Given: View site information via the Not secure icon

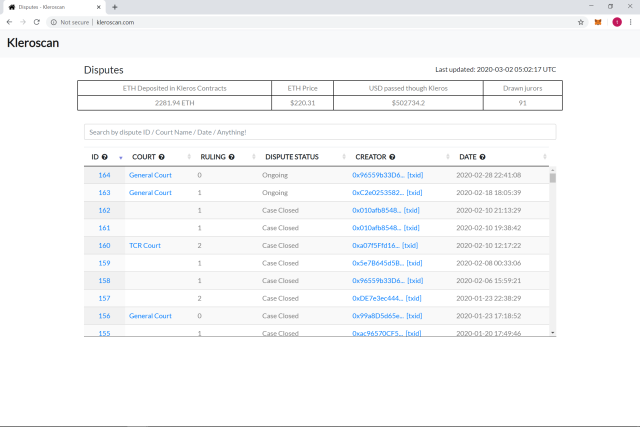Looking at the screenshot, I should tap(53, 22).
